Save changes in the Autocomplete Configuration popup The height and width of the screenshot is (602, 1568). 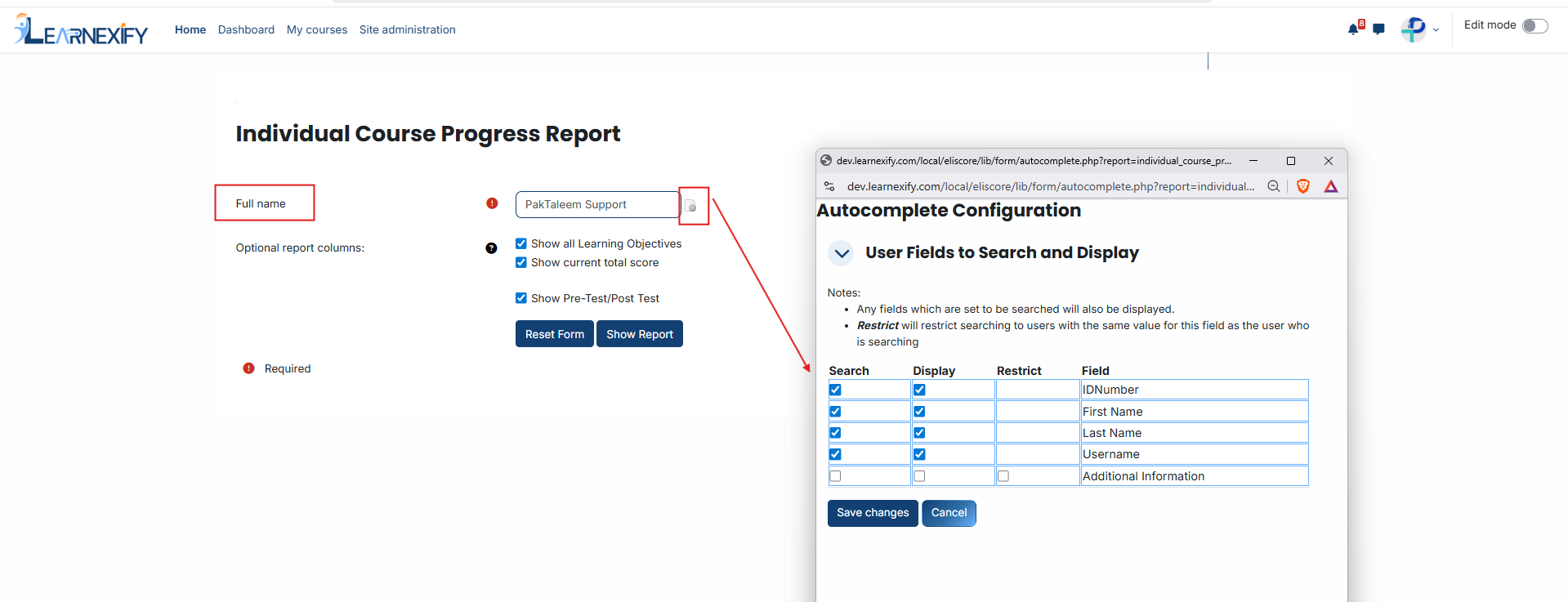(873, 513)
